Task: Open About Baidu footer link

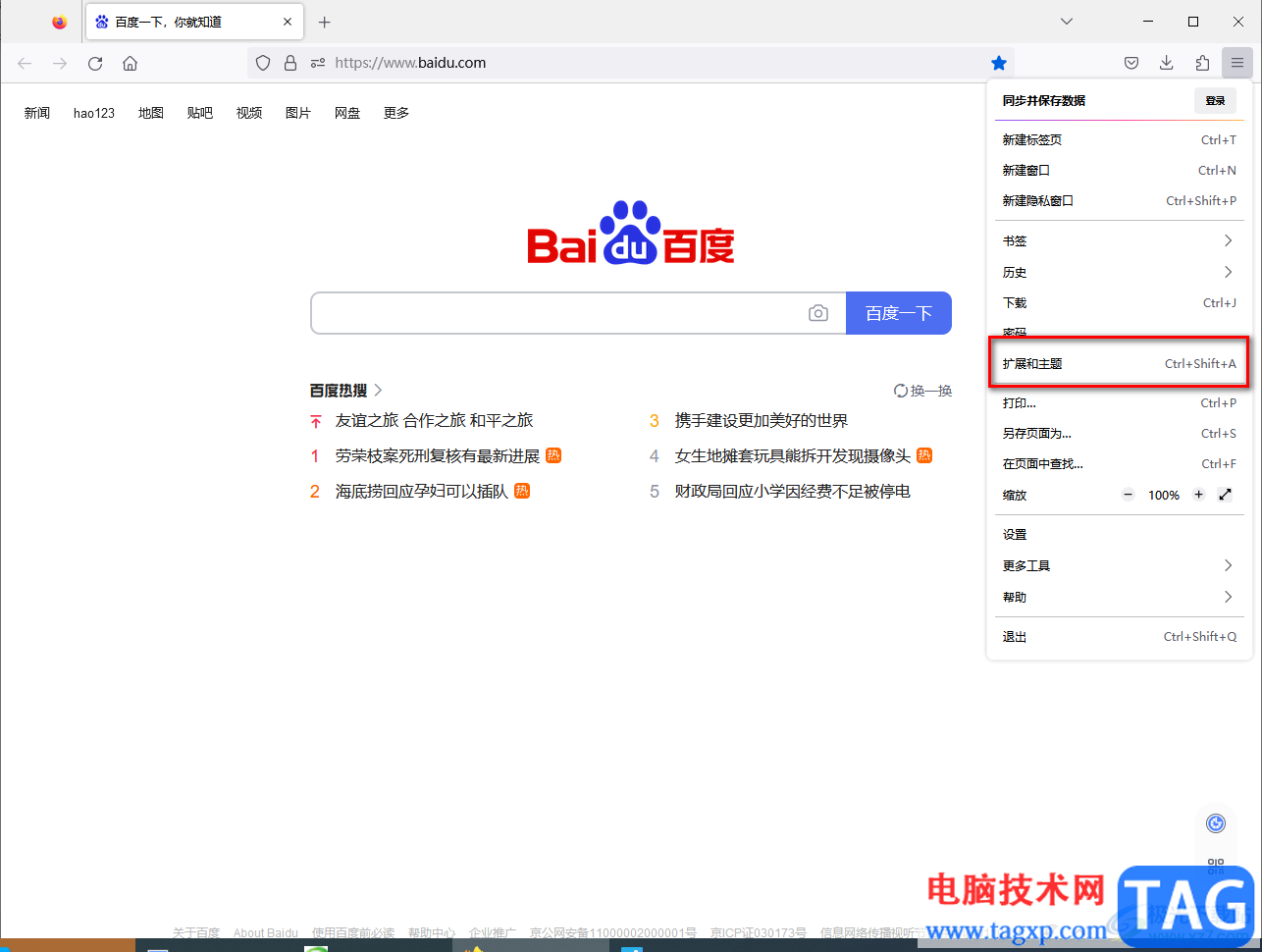Action: point(266,932)
